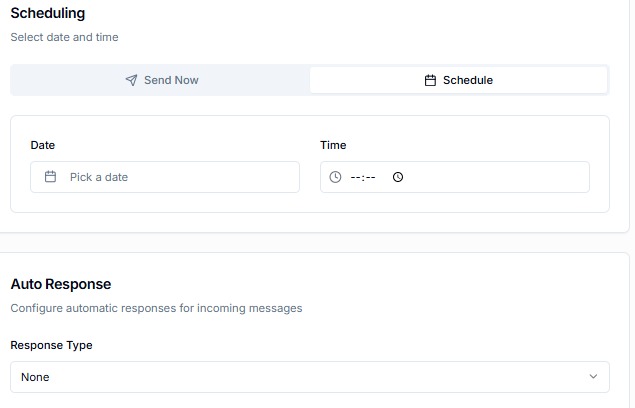Open the Pick a date picker
The image size is (635, 408).
[x=165, y=177]
